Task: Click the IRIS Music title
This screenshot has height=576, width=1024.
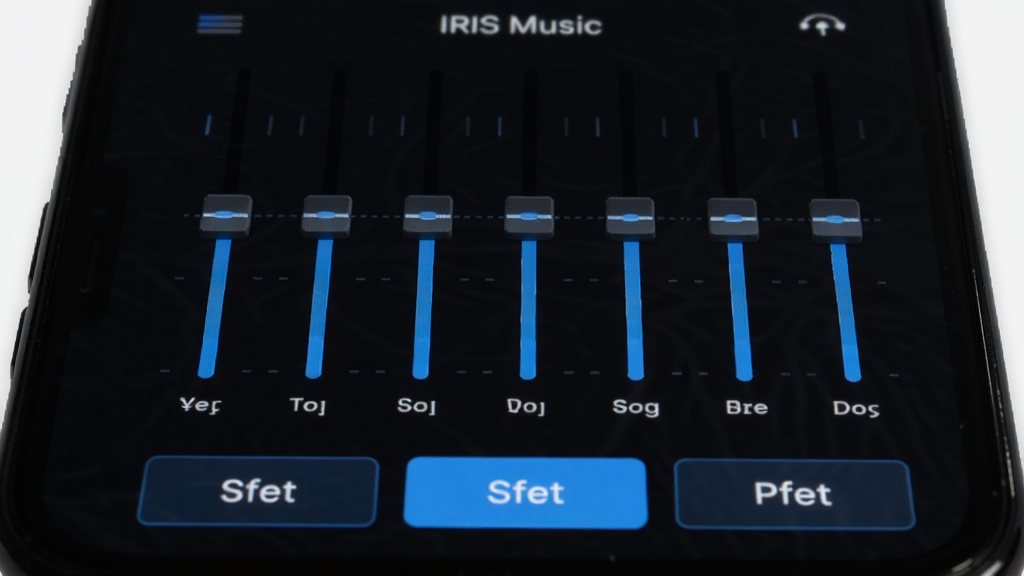Action: tap(520, 25)
